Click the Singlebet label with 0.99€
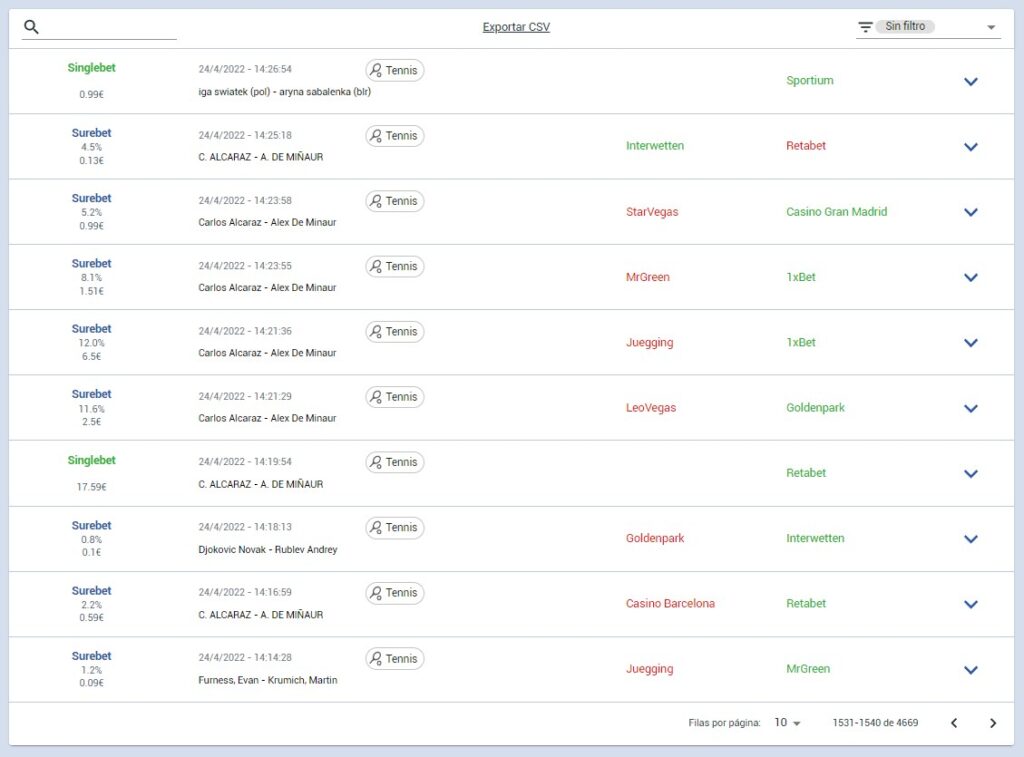This screenshot has width=1024, height=757. [91, 68]
